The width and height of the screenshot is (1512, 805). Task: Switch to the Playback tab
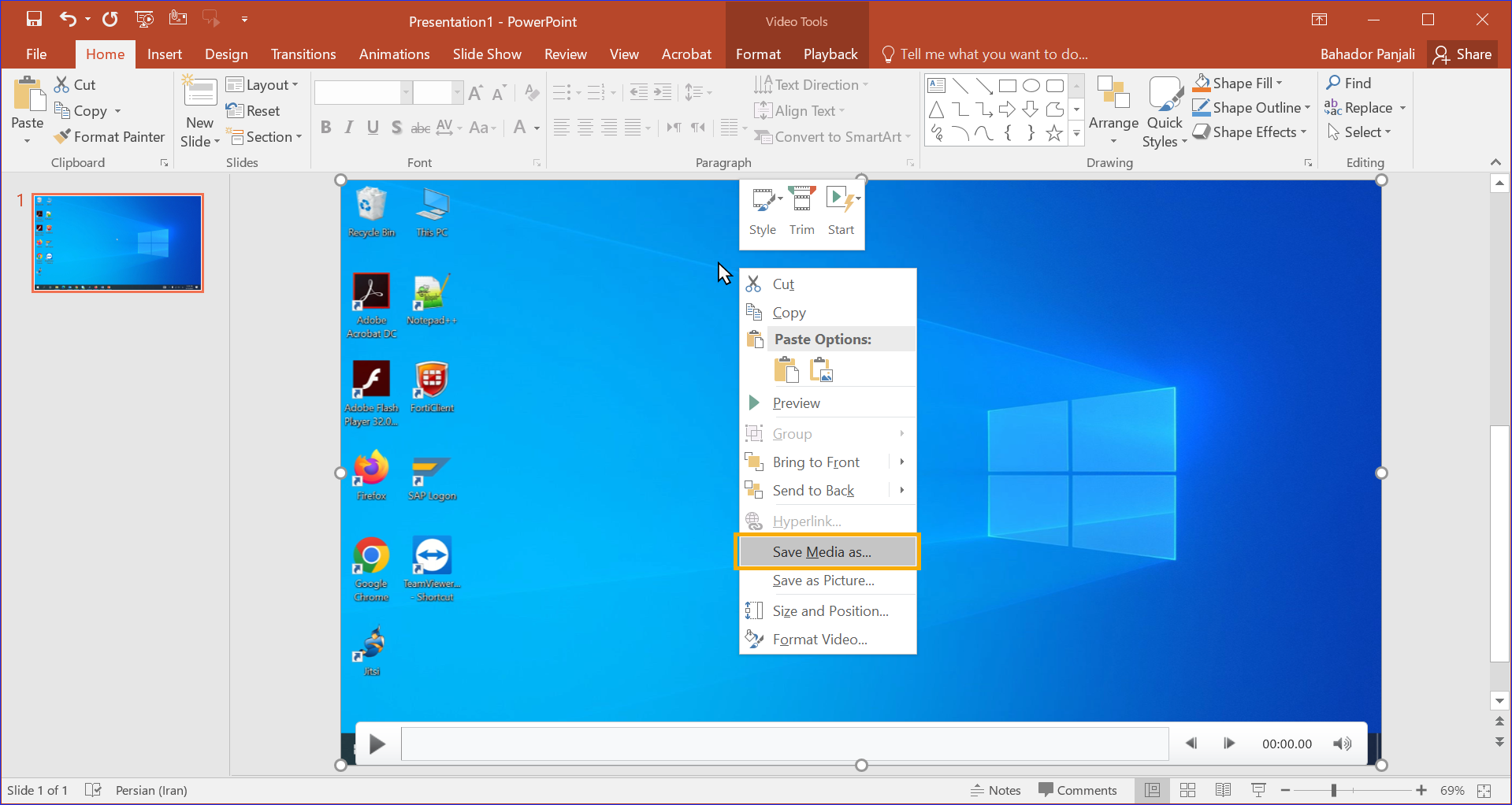pos(830,54)
